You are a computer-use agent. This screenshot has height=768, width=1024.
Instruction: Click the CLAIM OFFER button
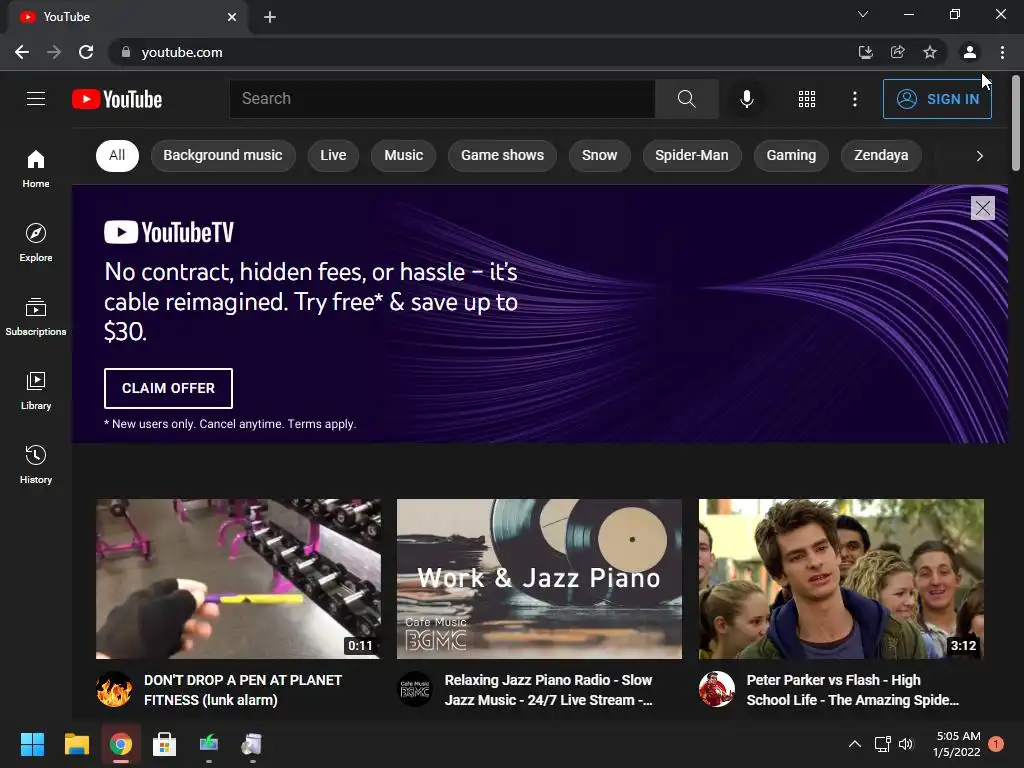pyautogui.click(x=168, y=388)
